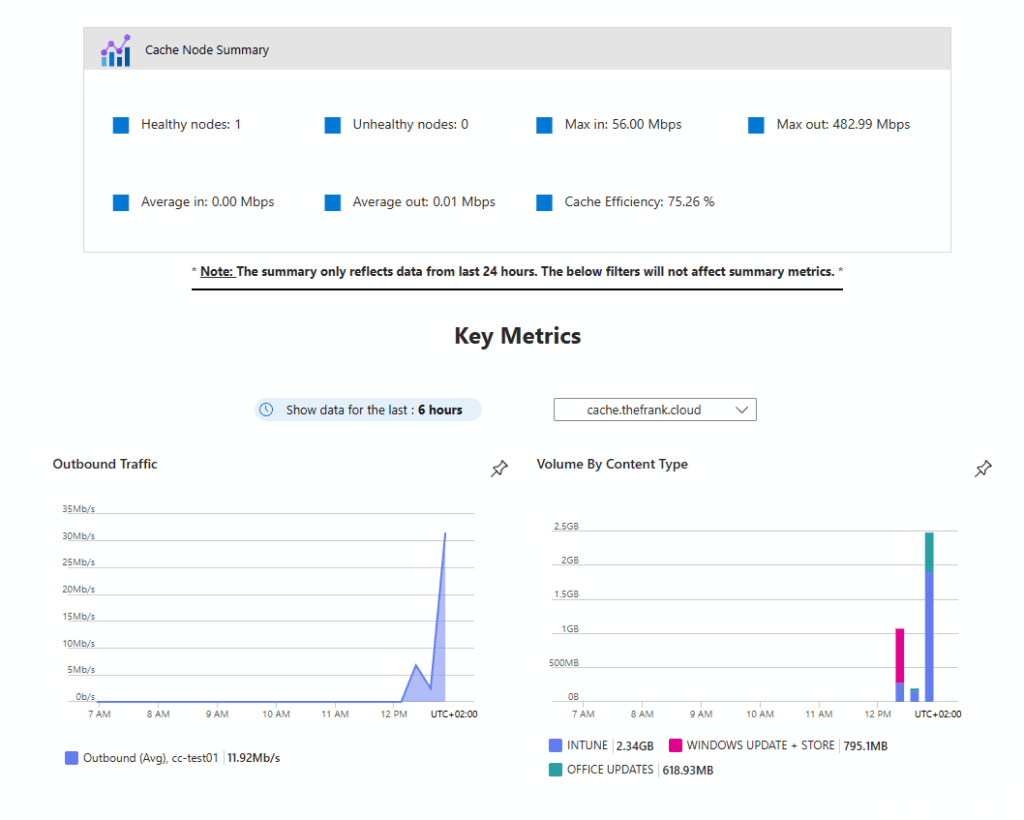Click the Healthy nodes blue square icon
Image resolution: width=1024 pixels, height=820 pixels.
click(121, 125)
